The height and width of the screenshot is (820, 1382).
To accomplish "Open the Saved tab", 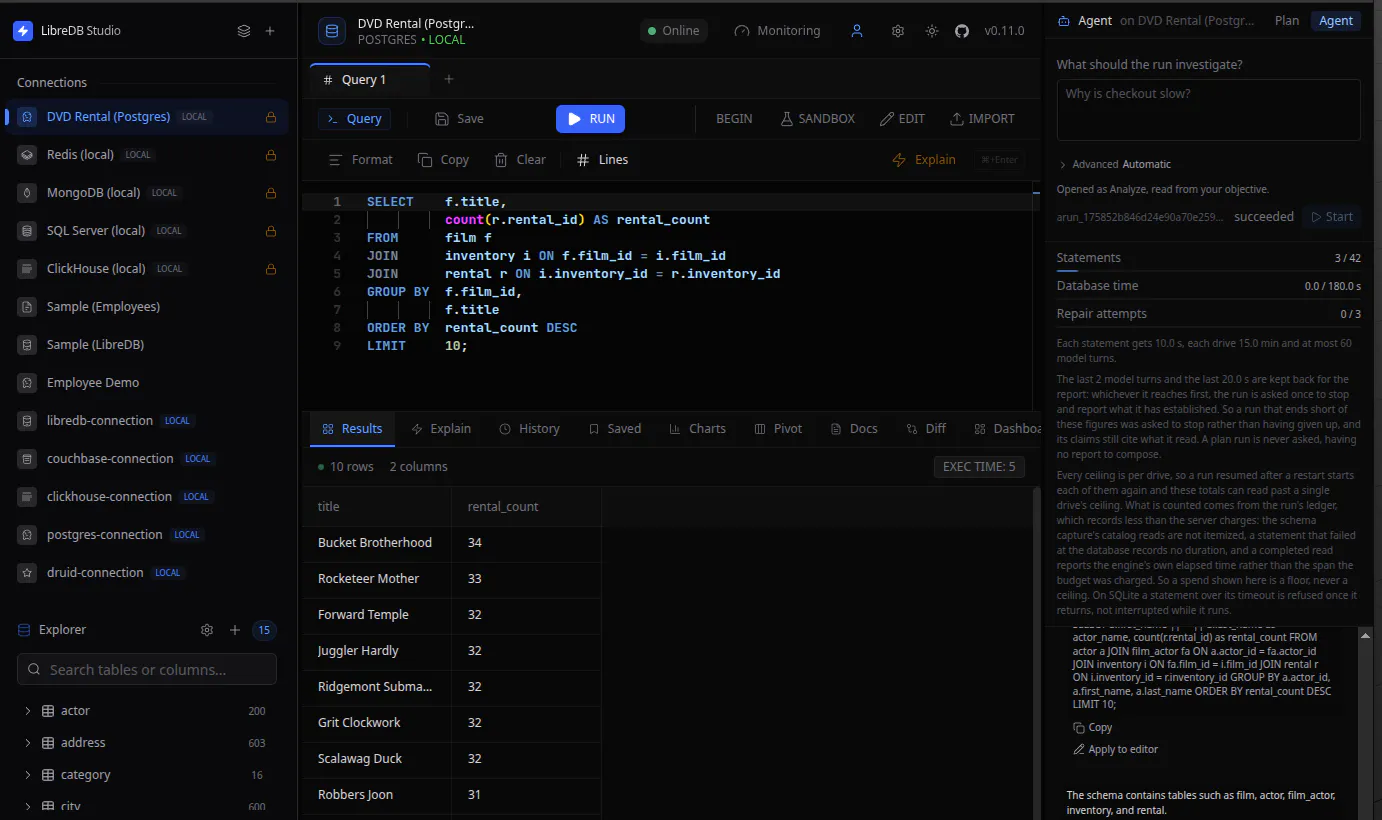I will click(615, 429).
